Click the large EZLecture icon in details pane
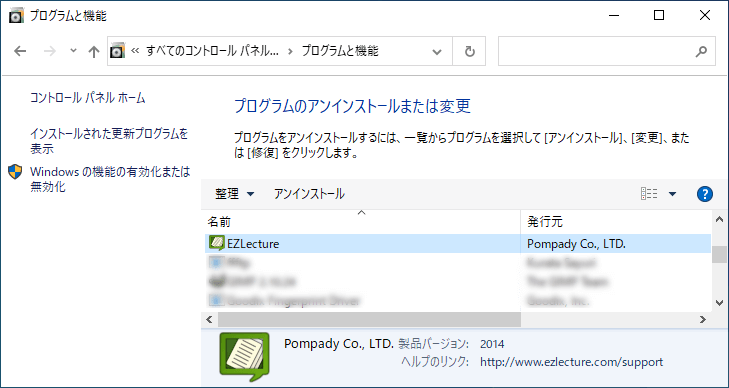Screen dimensions: 729x388 244,356
